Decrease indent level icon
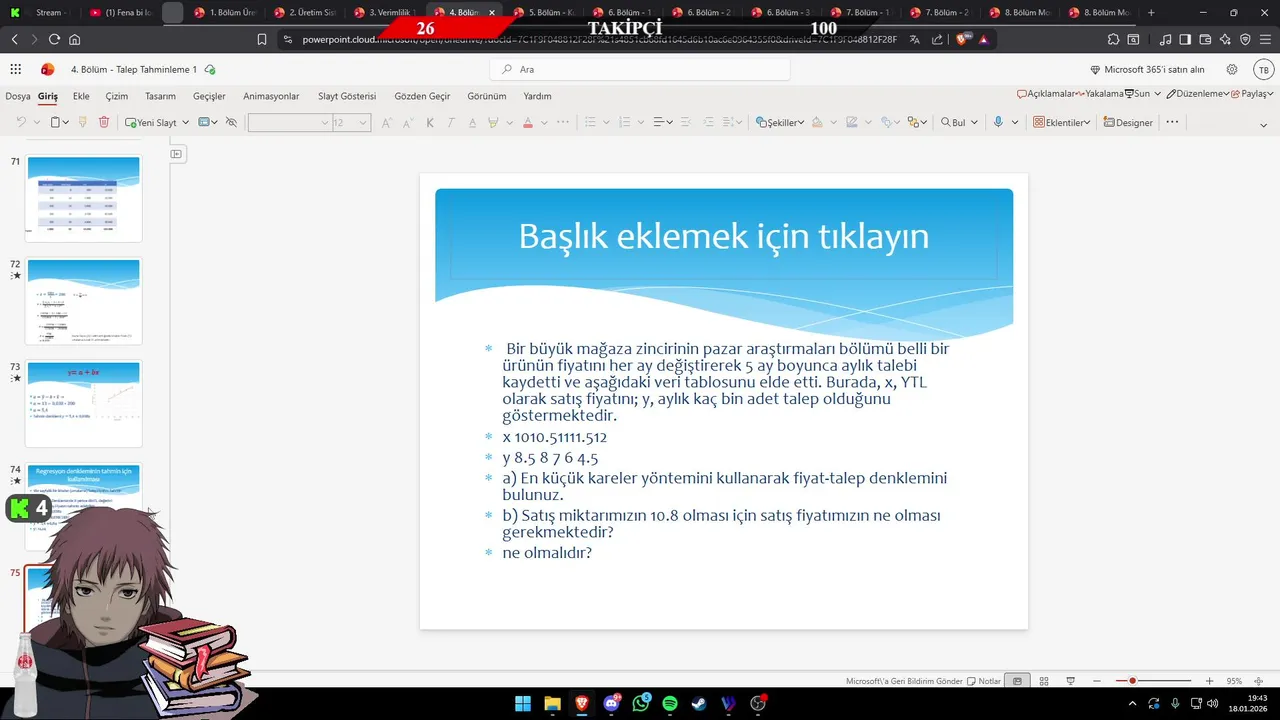Image resolution: width=1280 pixels, height=720 pixels. (x=687, y=122)
